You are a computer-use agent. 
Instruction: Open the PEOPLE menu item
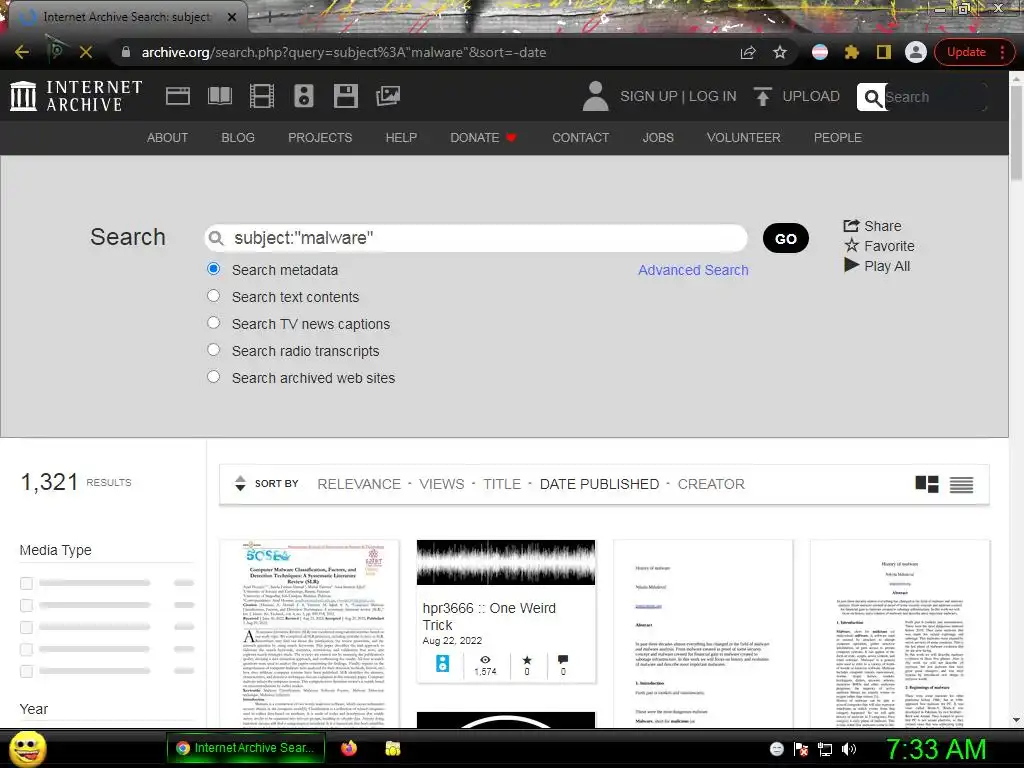pos(838,138)
